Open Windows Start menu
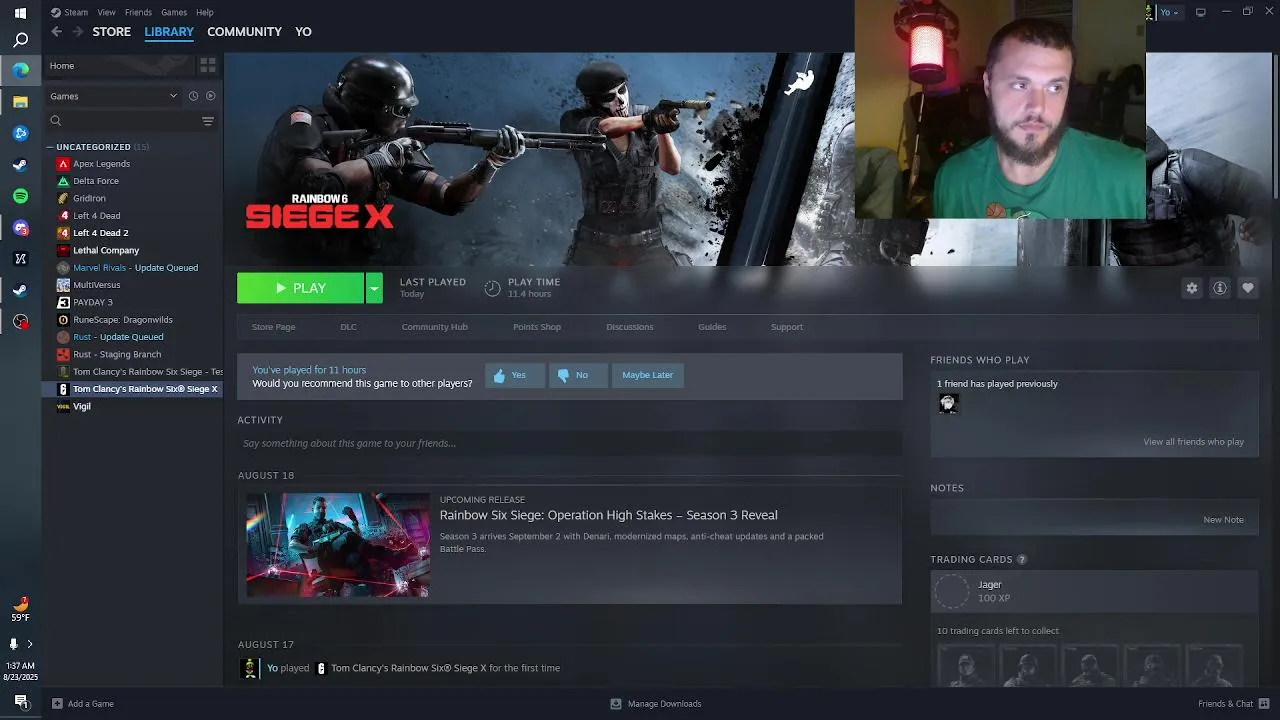The height and width of the screenshot is (720, 1280). [20, 13]
